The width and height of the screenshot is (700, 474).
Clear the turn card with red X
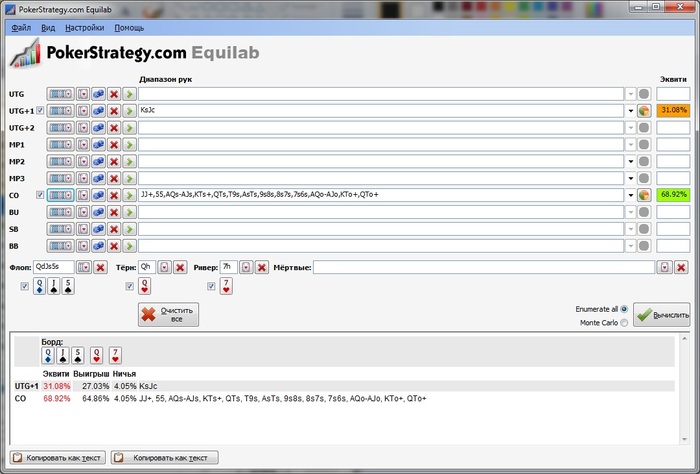(x=180, y=267)
